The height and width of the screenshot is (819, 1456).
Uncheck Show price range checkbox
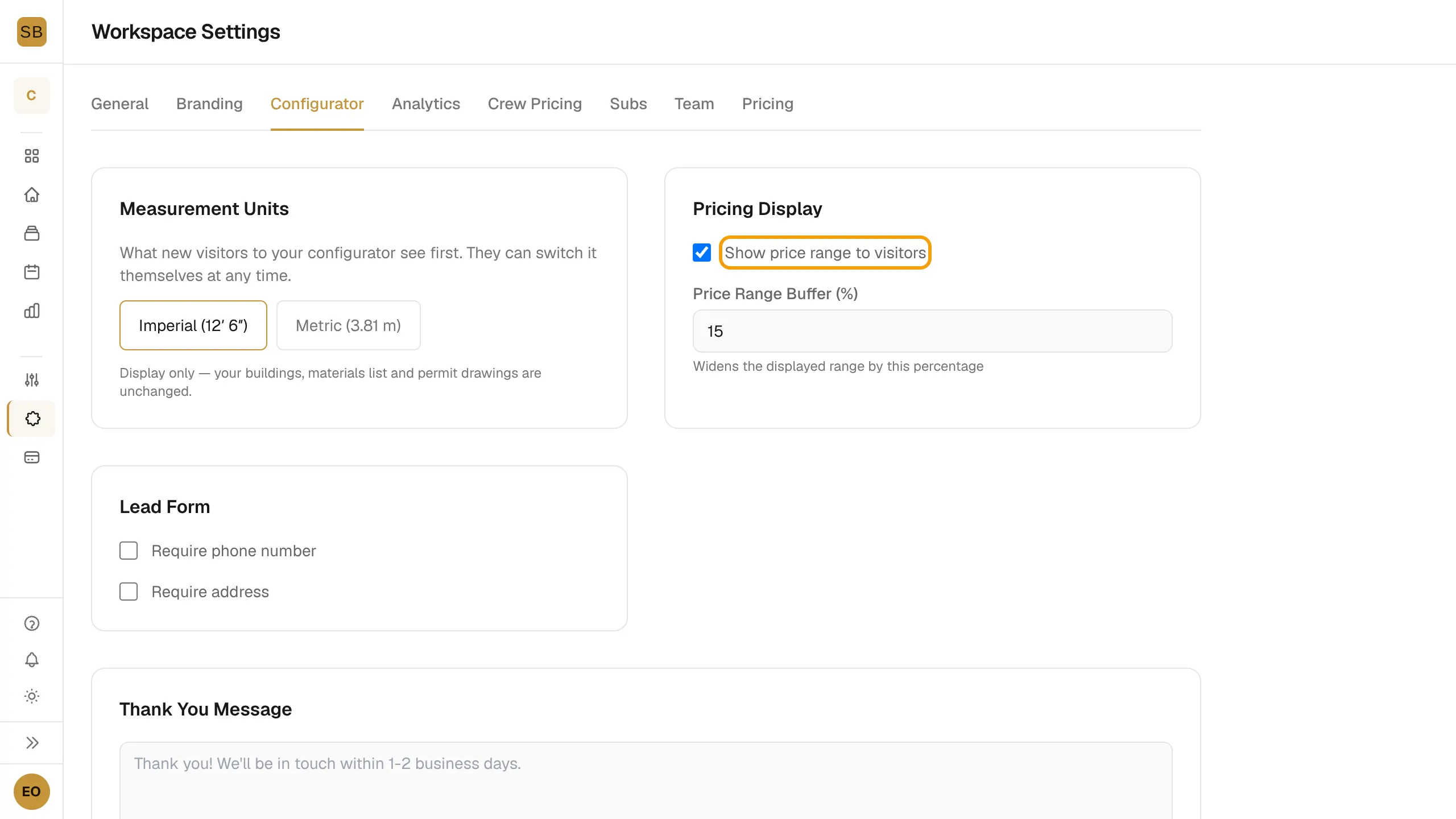click(702, 253)
